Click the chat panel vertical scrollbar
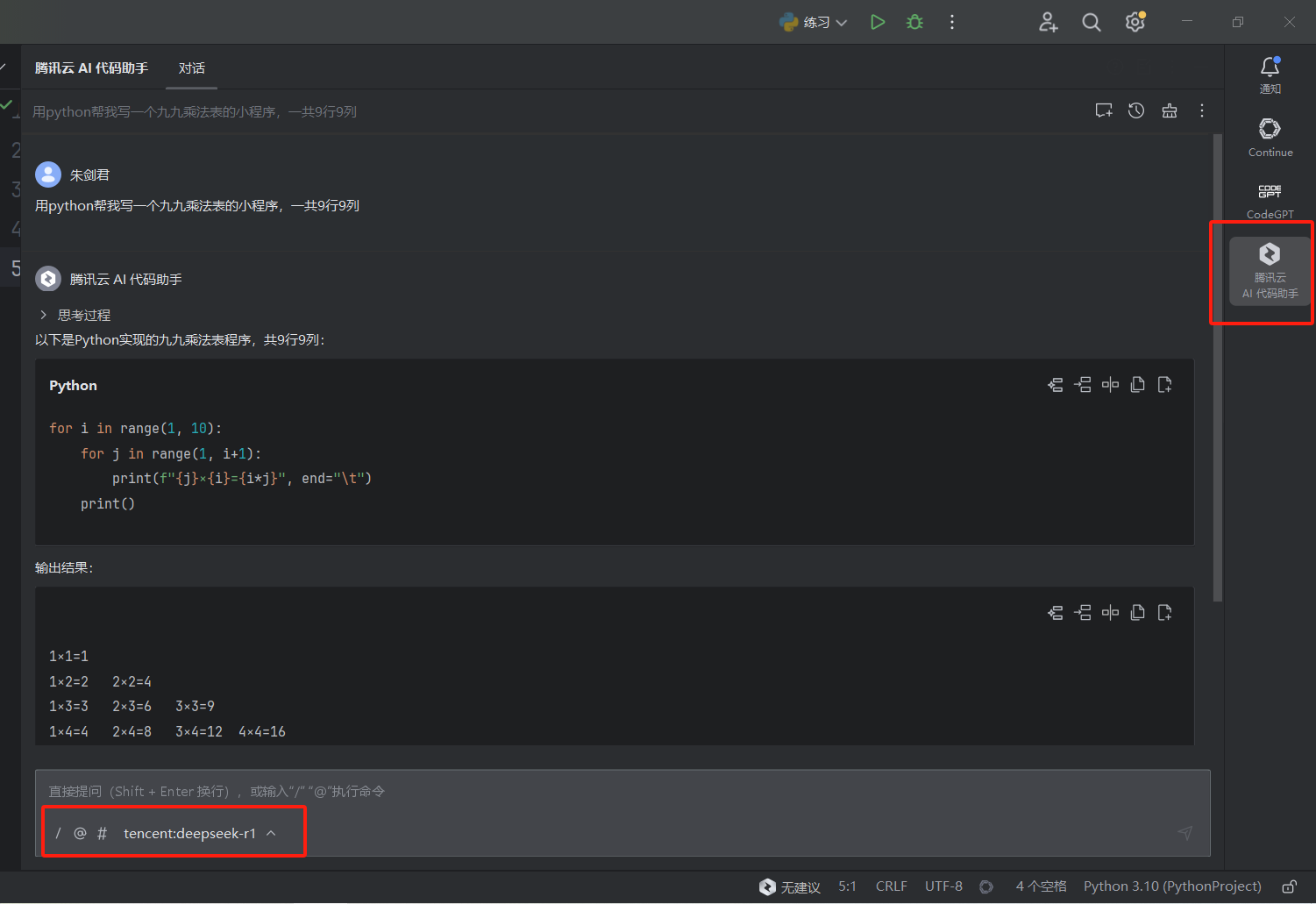The image size is (1316, 904). point(1217,368)
